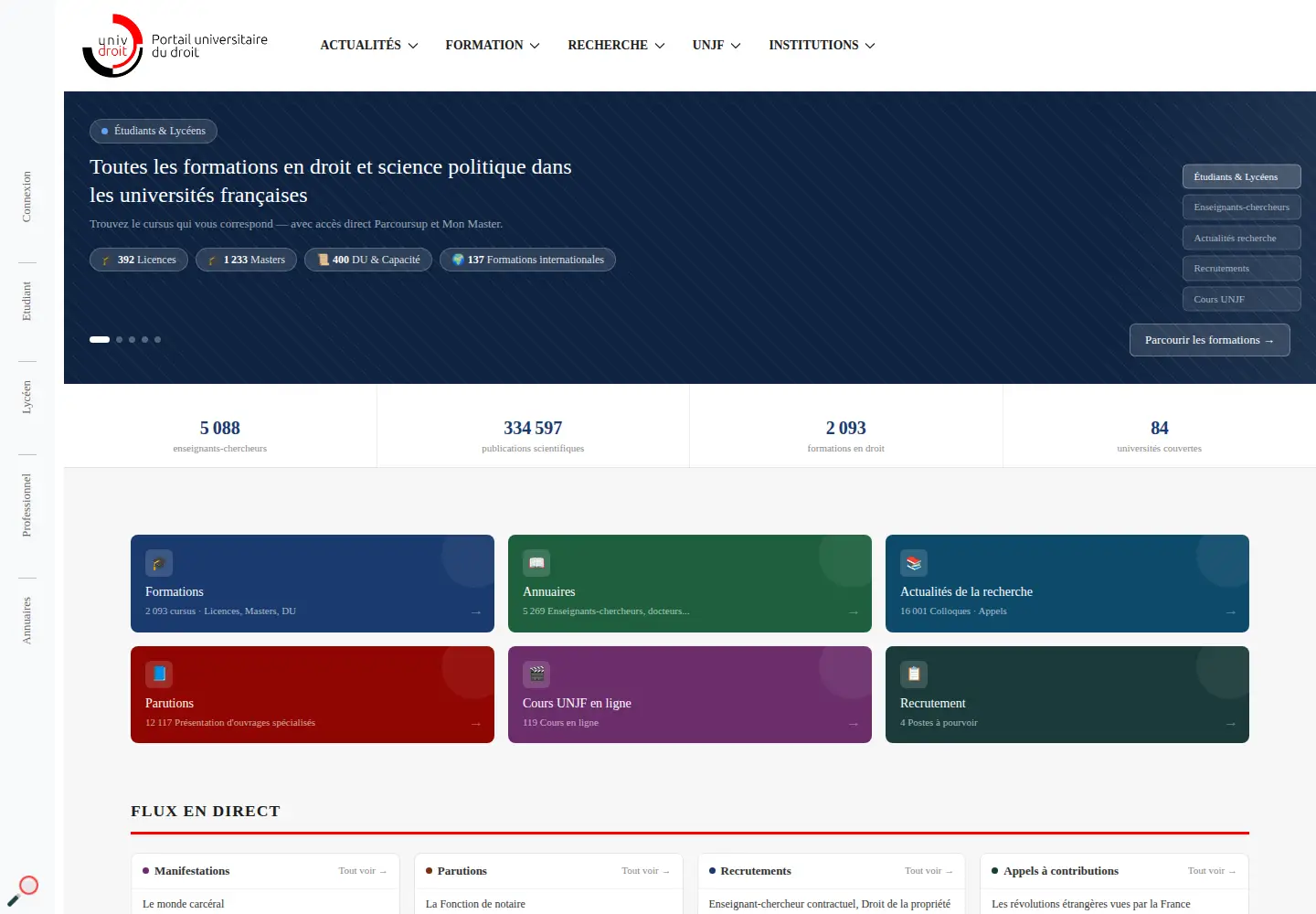Open the magnifier search icon
The height and width of the screenshot is (914, 1316).
[23, 889]
